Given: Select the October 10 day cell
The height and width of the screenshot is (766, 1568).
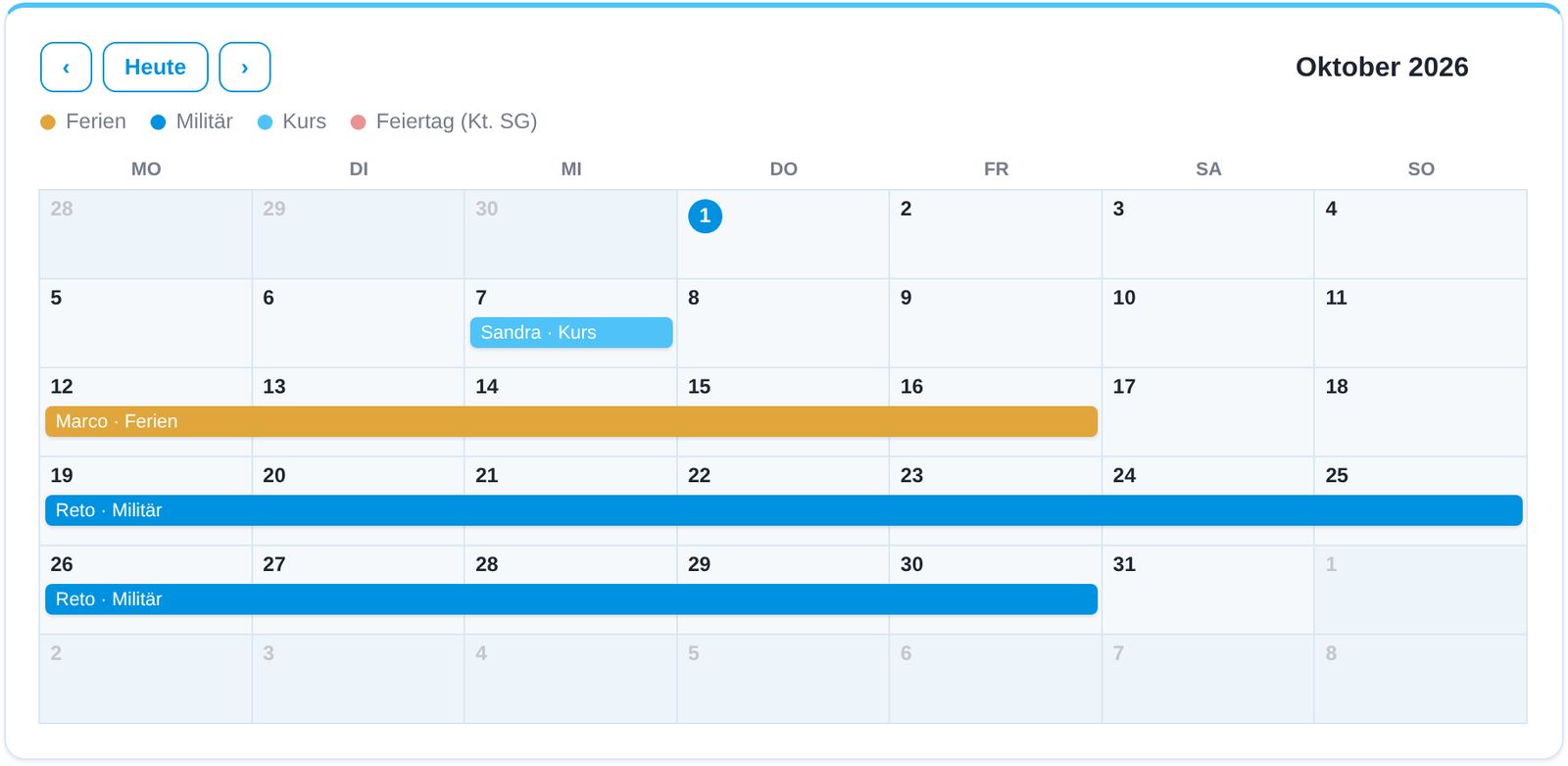Looking at the screenshot, I should [x=1208, y=323].
